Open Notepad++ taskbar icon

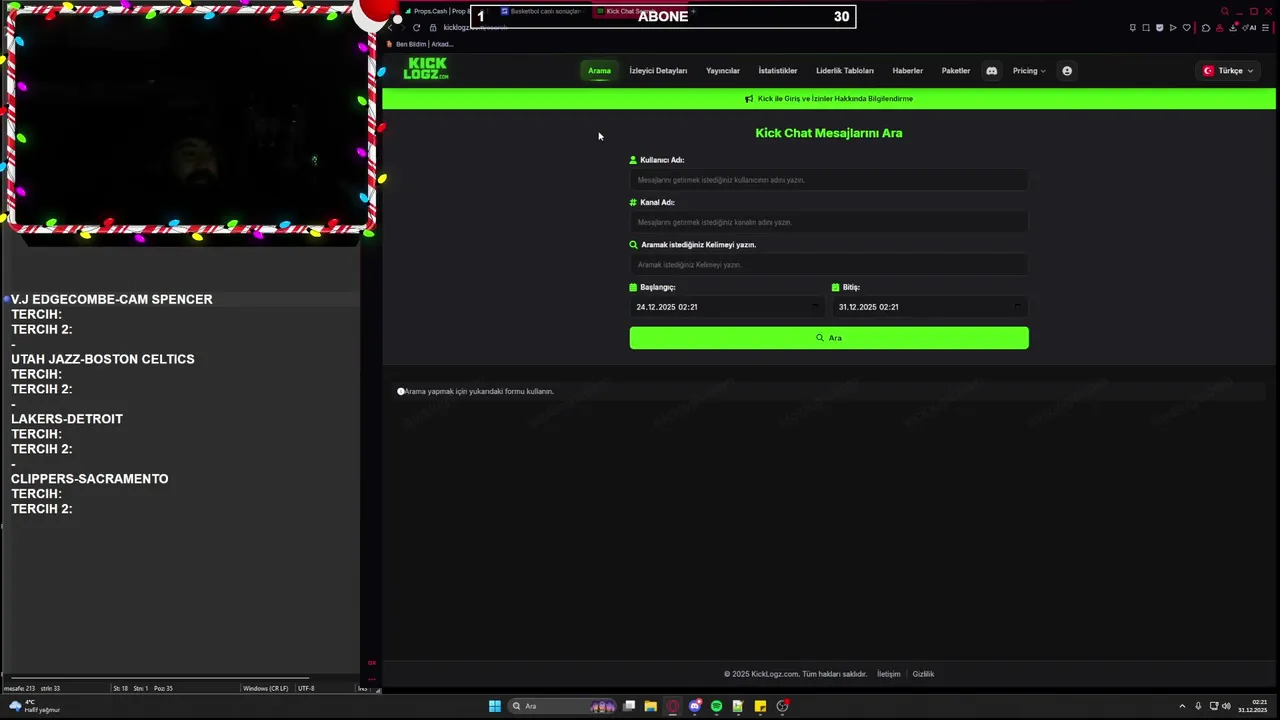(x=738, y=706)
